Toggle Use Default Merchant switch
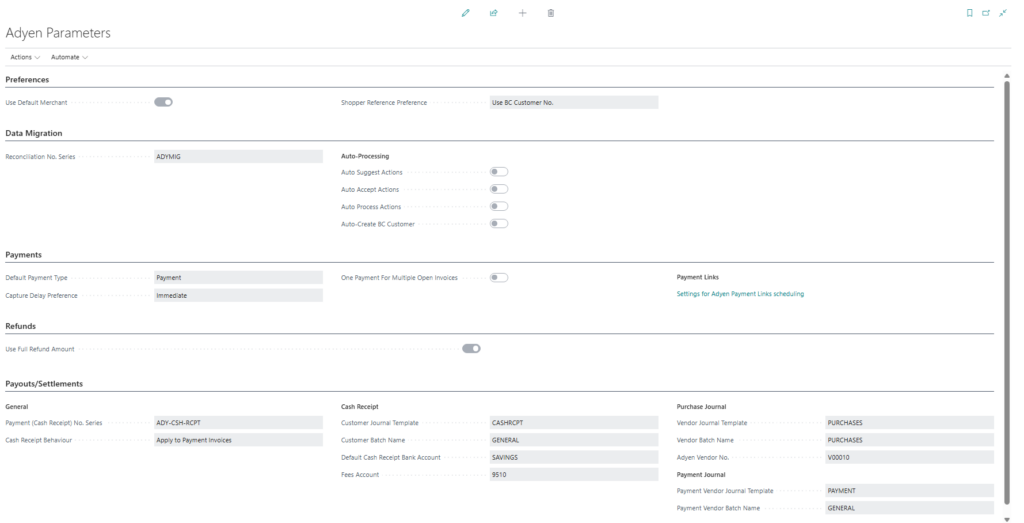 click(163, 102)
